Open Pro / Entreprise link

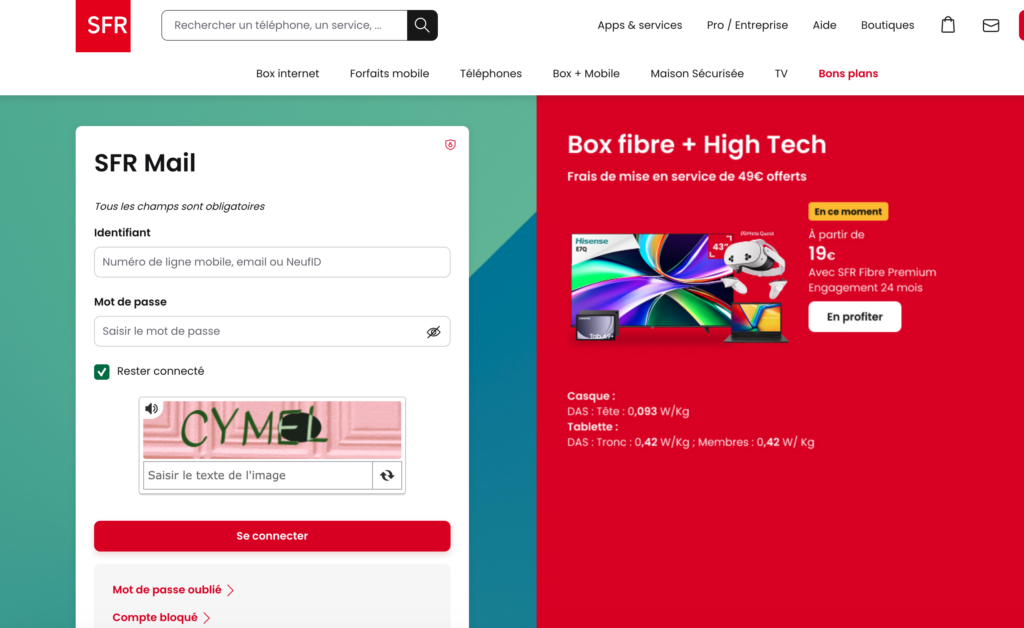pyautogui.click(x=747, y=25)
